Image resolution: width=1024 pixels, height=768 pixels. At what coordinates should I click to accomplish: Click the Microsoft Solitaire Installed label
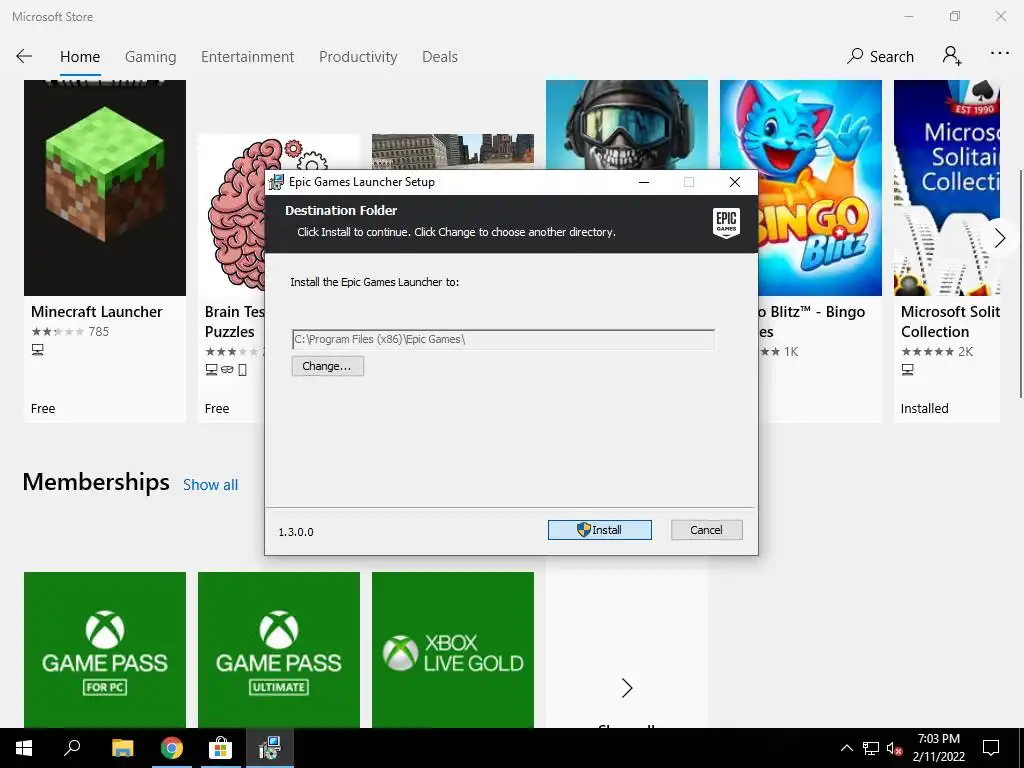pos(924,409)
